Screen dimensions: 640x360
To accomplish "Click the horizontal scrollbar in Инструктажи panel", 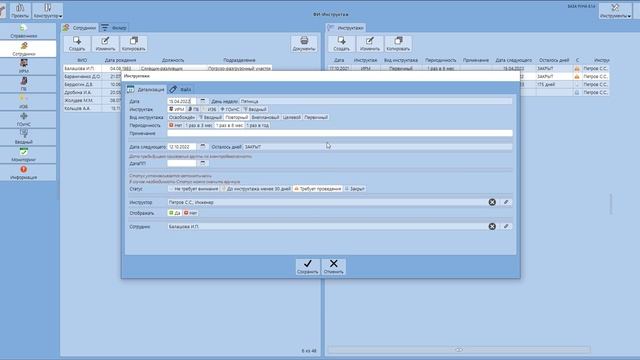I will (459, 350).
